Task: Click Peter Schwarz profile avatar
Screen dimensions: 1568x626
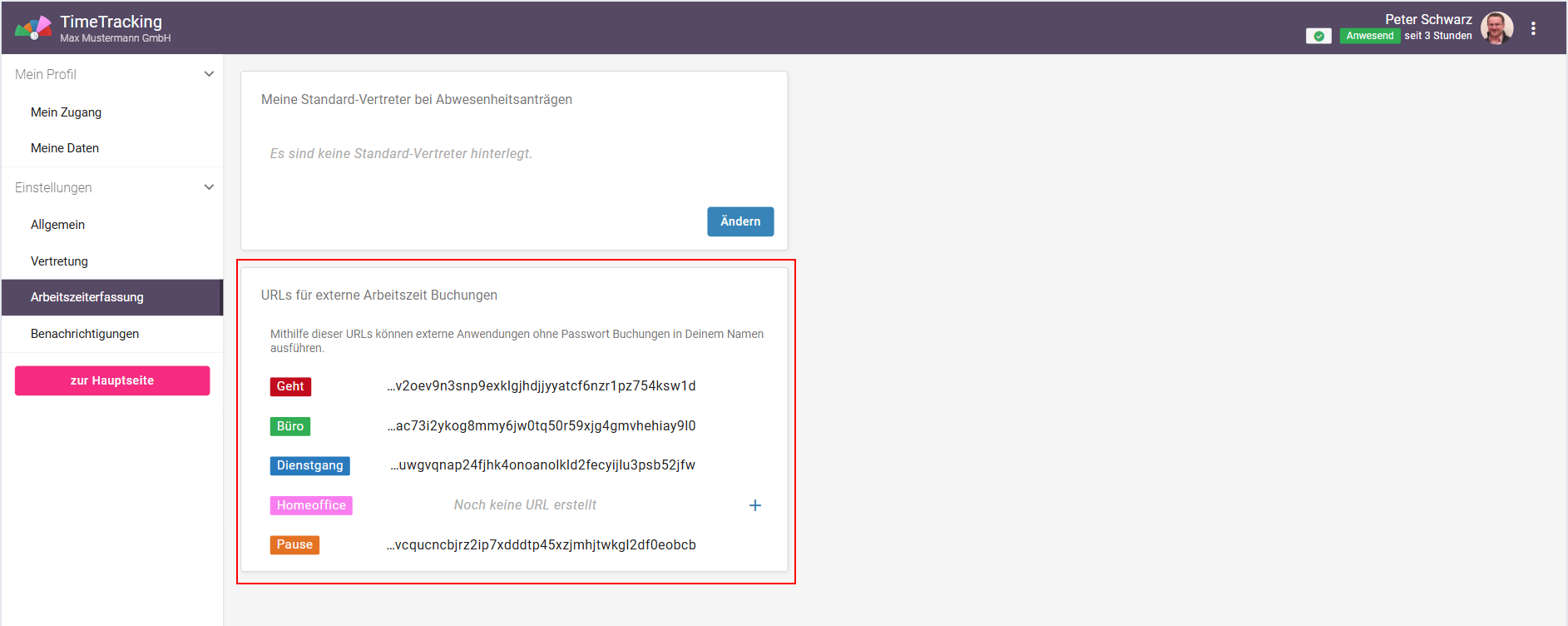Action: pos(1496,28)
